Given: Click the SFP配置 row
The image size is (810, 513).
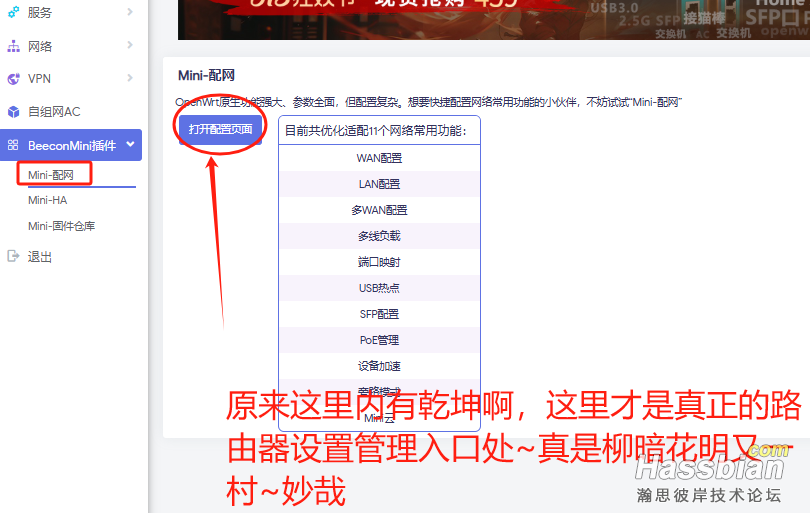Looking at the screenshot, I should pyautogui.click(x=379, y=314).
